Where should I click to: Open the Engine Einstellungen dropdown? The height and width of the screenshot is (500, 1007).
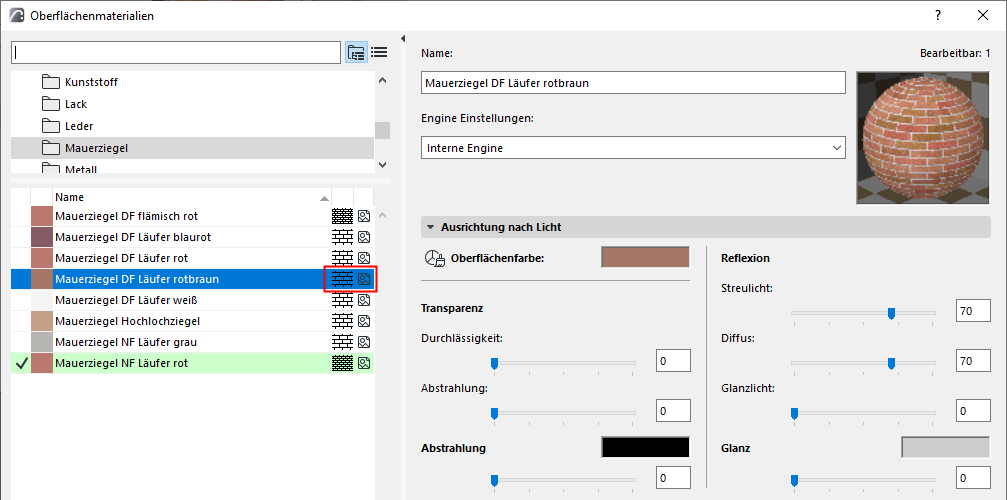pyautogui.click(x=633, y=148)
